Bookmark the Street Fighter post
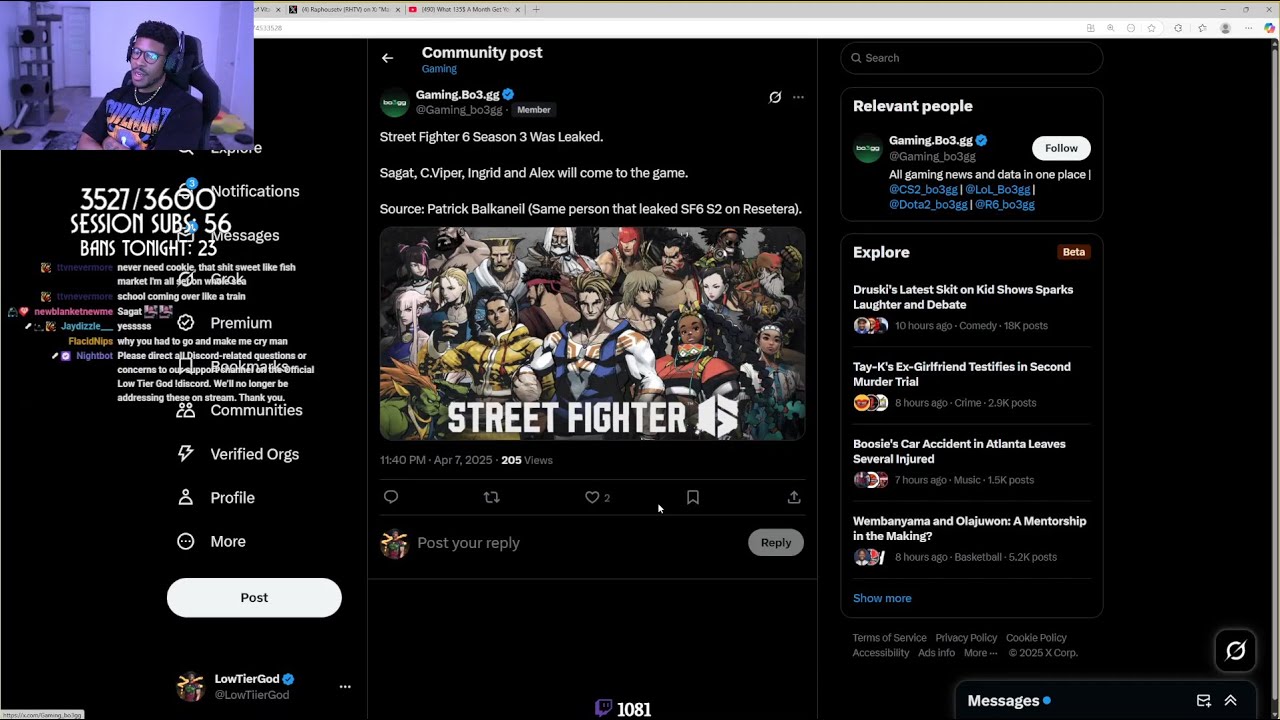 692,497
